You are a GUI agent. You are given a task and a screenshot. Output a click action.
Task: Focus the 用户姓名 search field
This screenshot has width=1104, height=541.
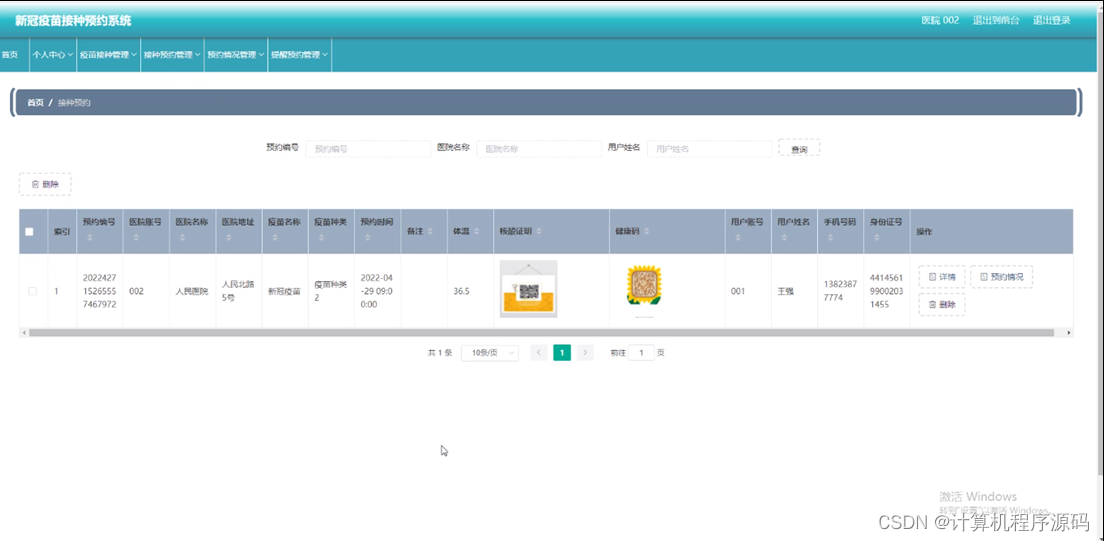[x=710, y=149]
